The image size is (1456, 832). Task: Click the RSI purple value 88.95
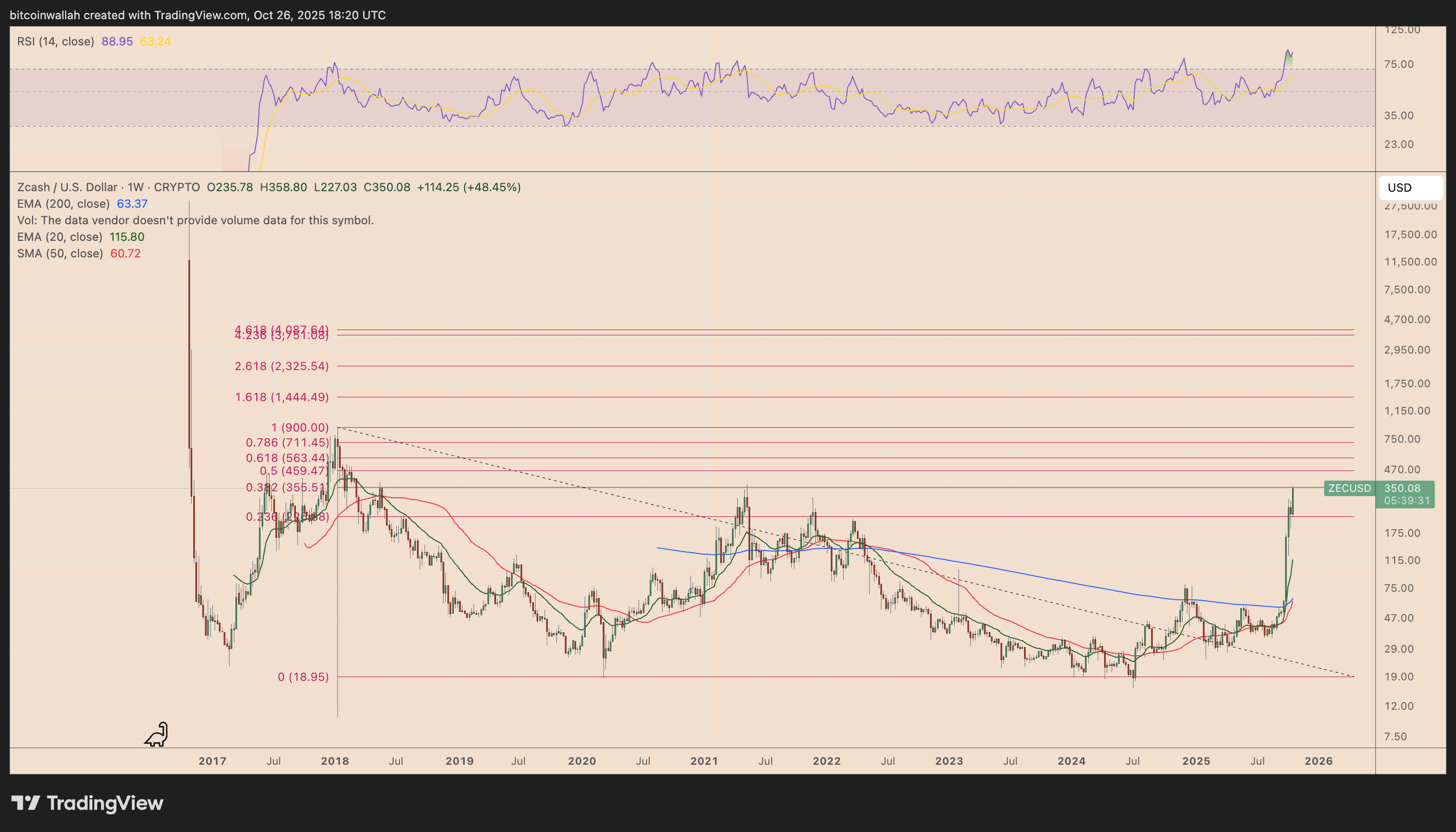coord(116,41)
